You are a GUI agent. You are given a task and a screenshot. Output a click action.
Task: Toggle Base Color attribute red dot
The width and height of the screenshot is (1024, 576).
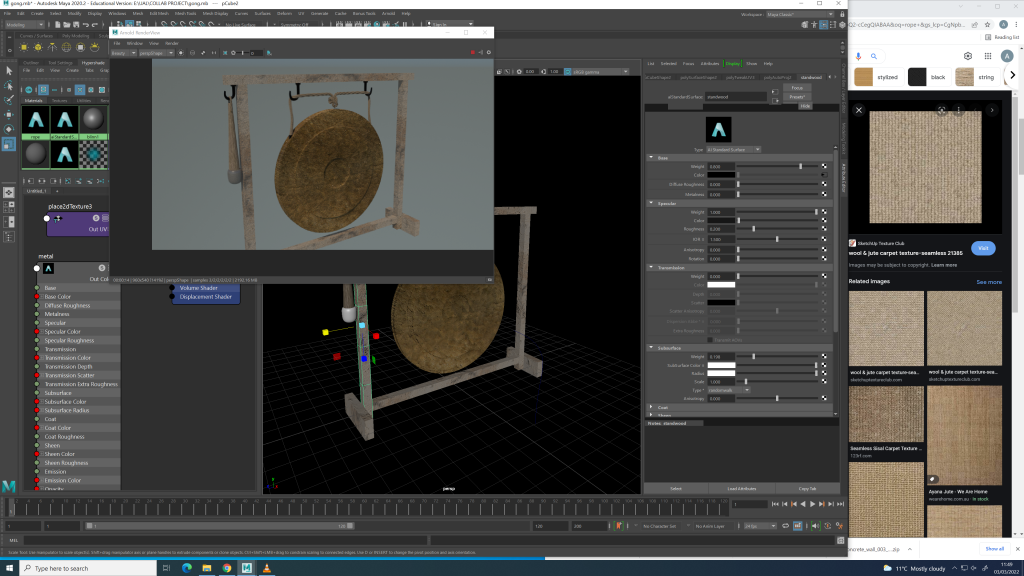(37, 296)
